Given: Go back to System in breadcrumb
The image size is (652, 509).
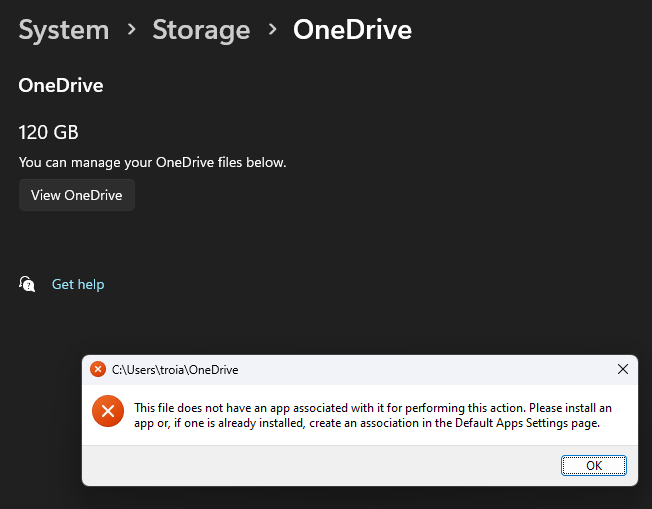Looking at the screenshot, I should pos(64,30).
